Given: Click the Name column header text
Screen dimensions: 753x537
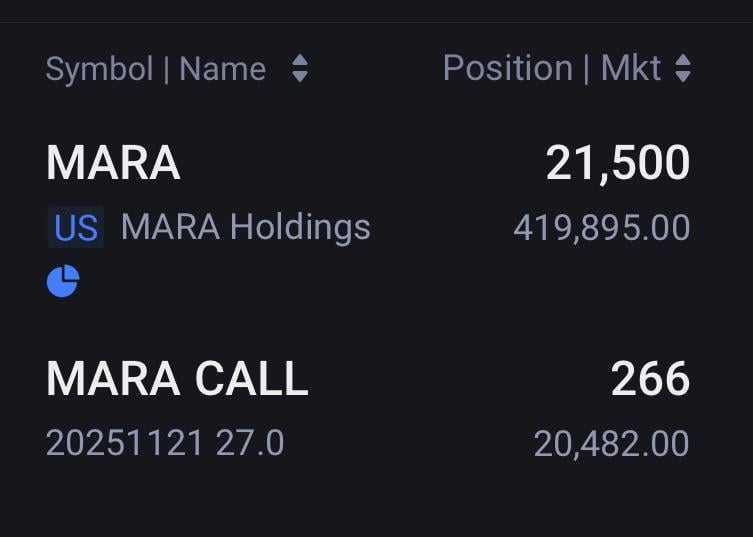Looking at the screenshot, I should pyautogui.click(x=222, y=69).
